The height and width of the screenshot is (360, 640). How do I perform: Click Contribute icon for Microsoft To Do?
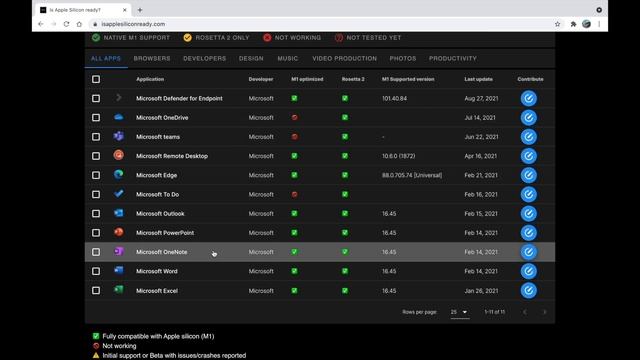[x=528, y=194]
